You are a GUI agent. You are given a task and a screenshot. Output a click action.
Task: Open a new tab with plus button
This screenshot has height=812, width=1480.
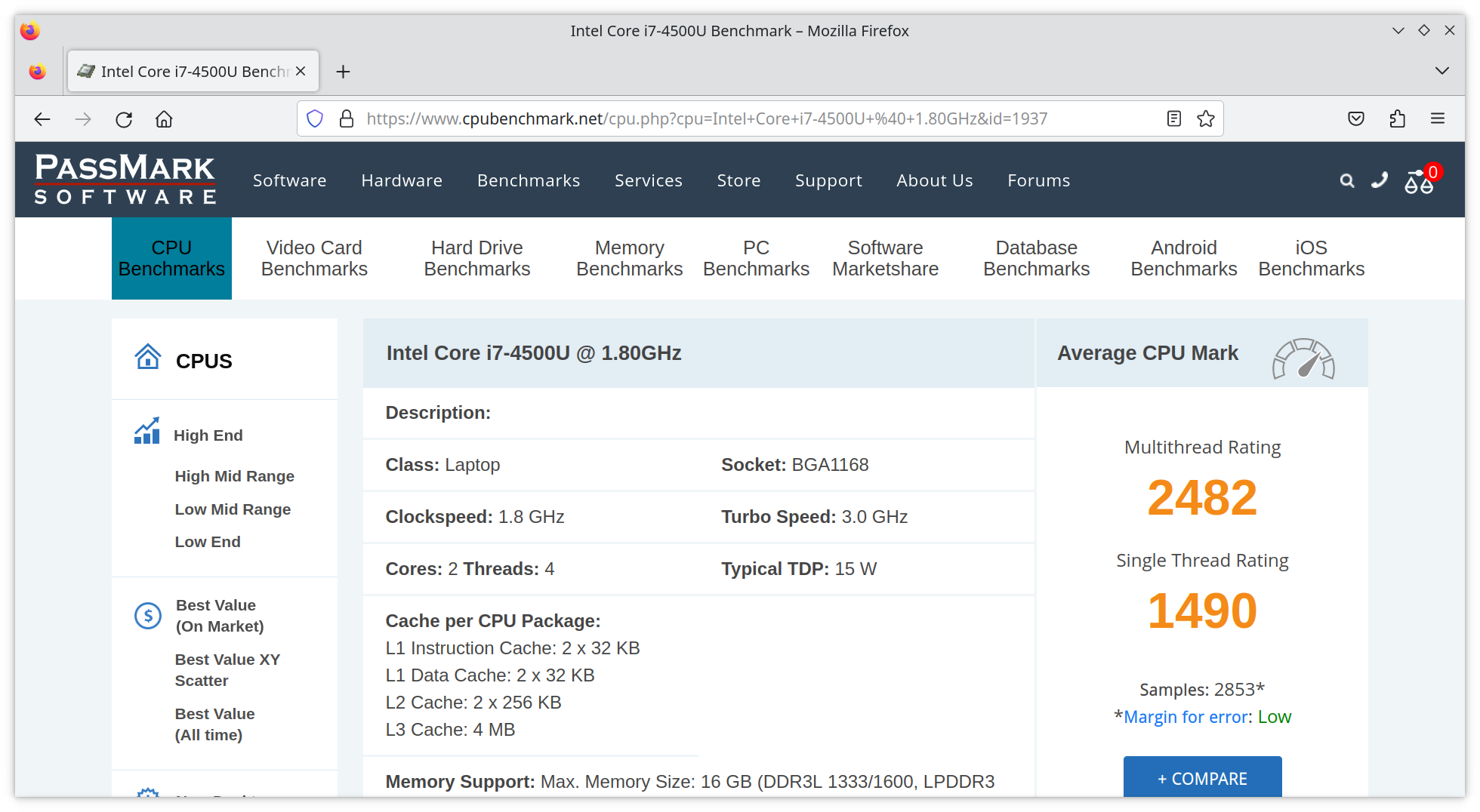pyautogui.click(x=343, y=72)
